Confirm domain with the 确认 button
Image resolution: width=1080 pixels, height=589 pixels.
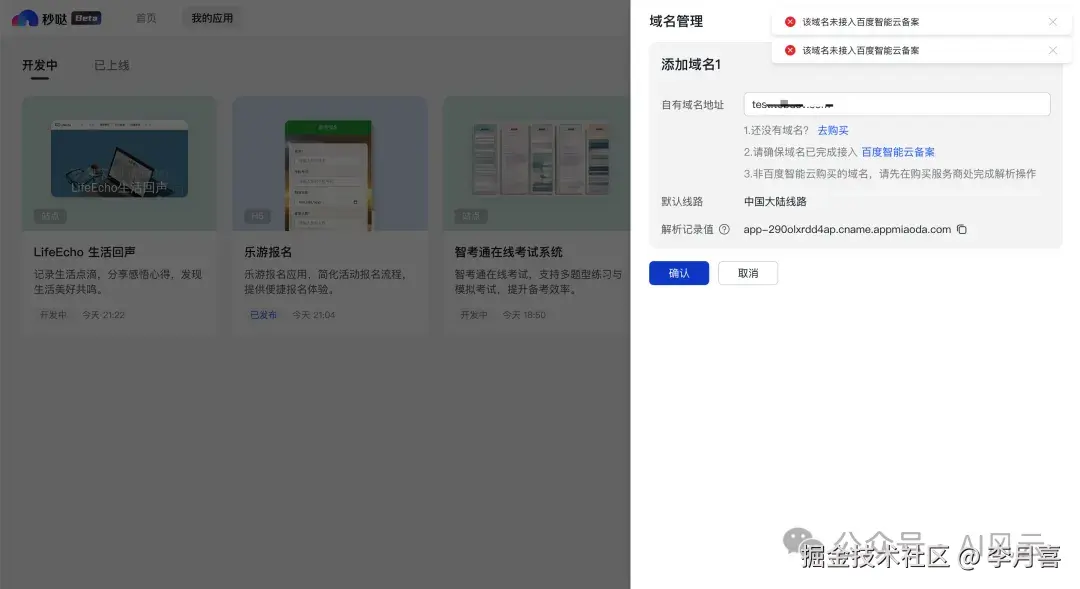tap(679, 272)
